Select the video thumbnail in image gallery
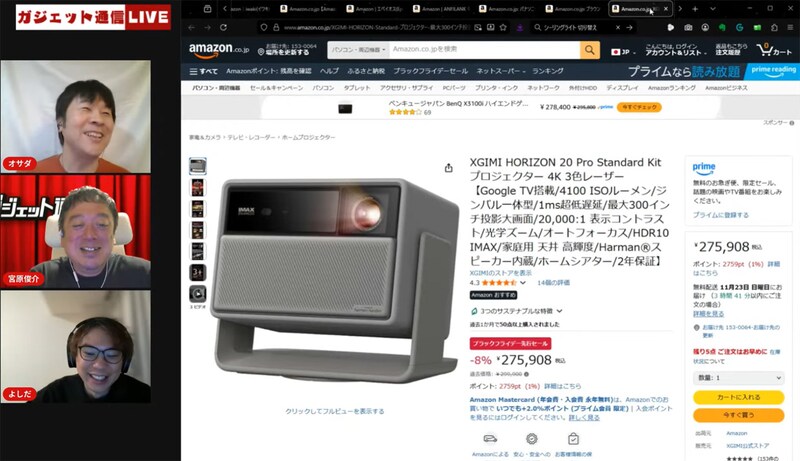The image size is (800, 461). (x=197, y=294)
